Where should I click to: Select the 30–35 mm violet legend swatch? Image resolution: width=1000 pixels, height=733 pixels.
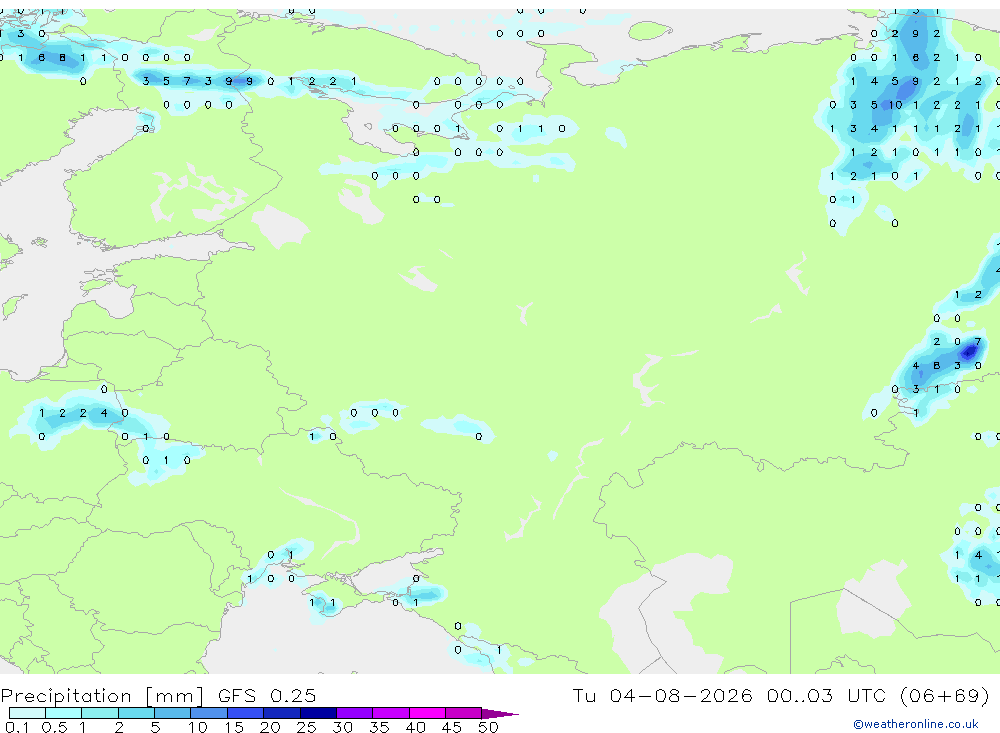355,713
